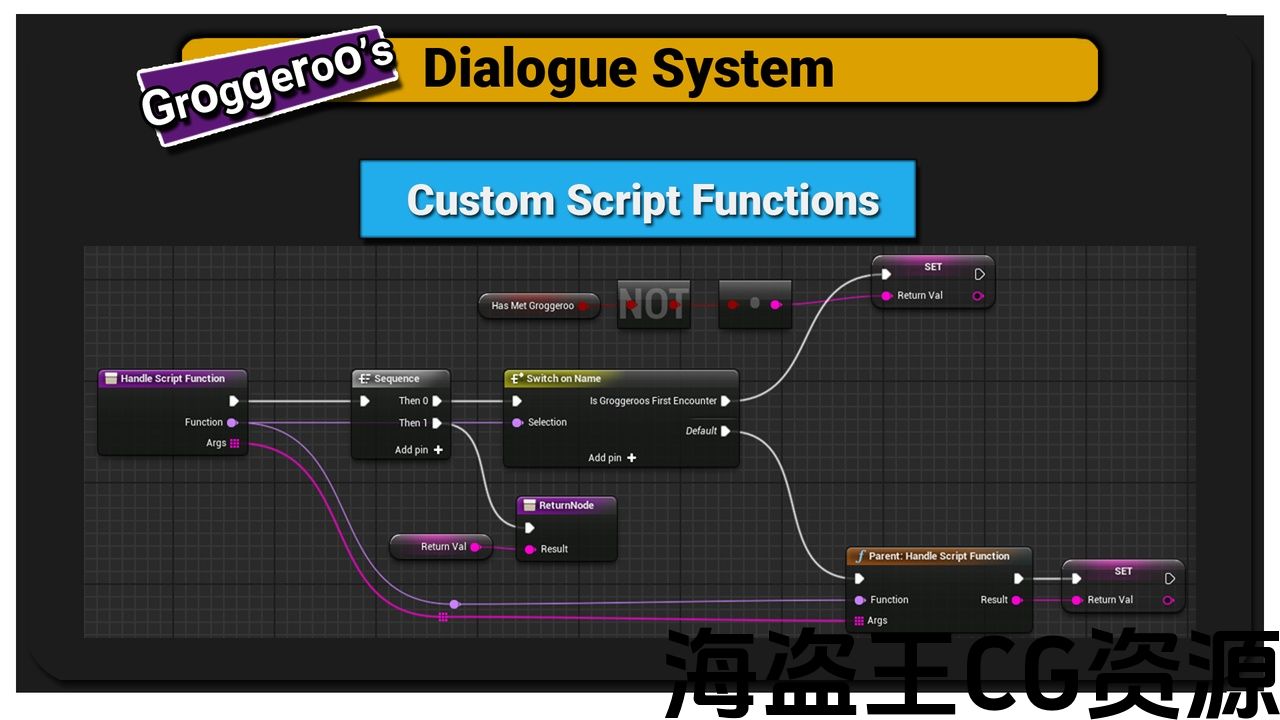Image resolution: width=1280 pixels, height=720 pixels.
Task: Select the NOT boolean node
Action: pyautogui.click(x=653, y=305)
